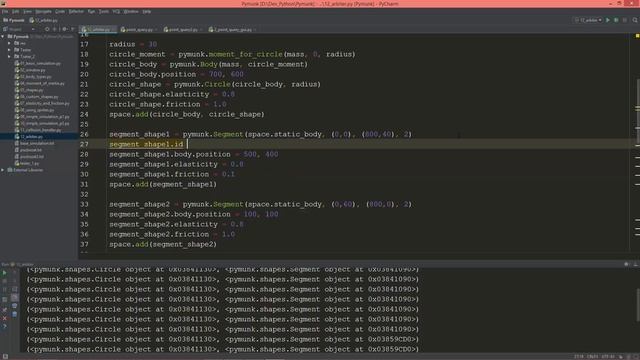Expand External Libraries node
Screen dimensions: 640x360
(x=3, y=170)
